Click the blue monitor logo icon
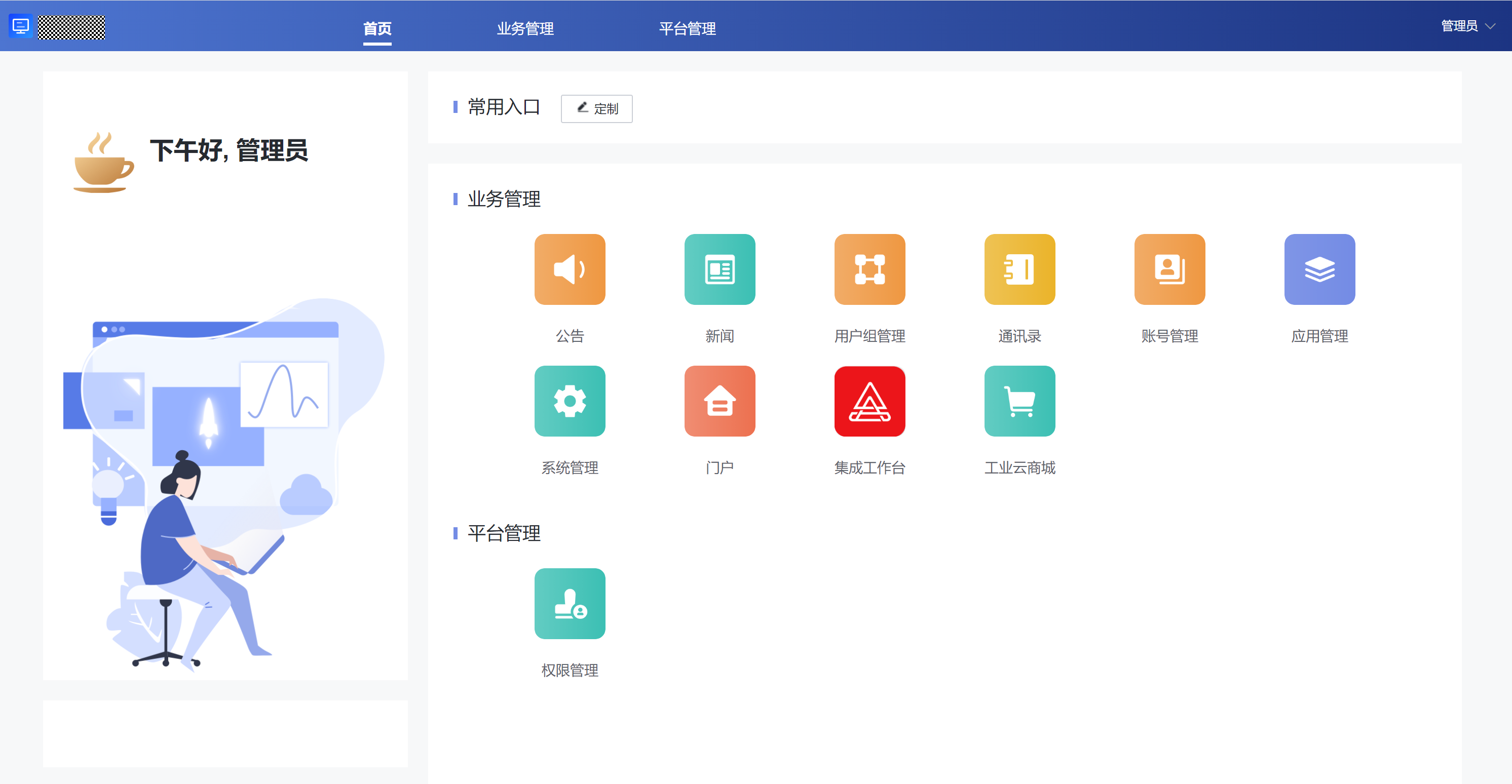Viewport: 1512px width, 784px height. tap(21, 26)
